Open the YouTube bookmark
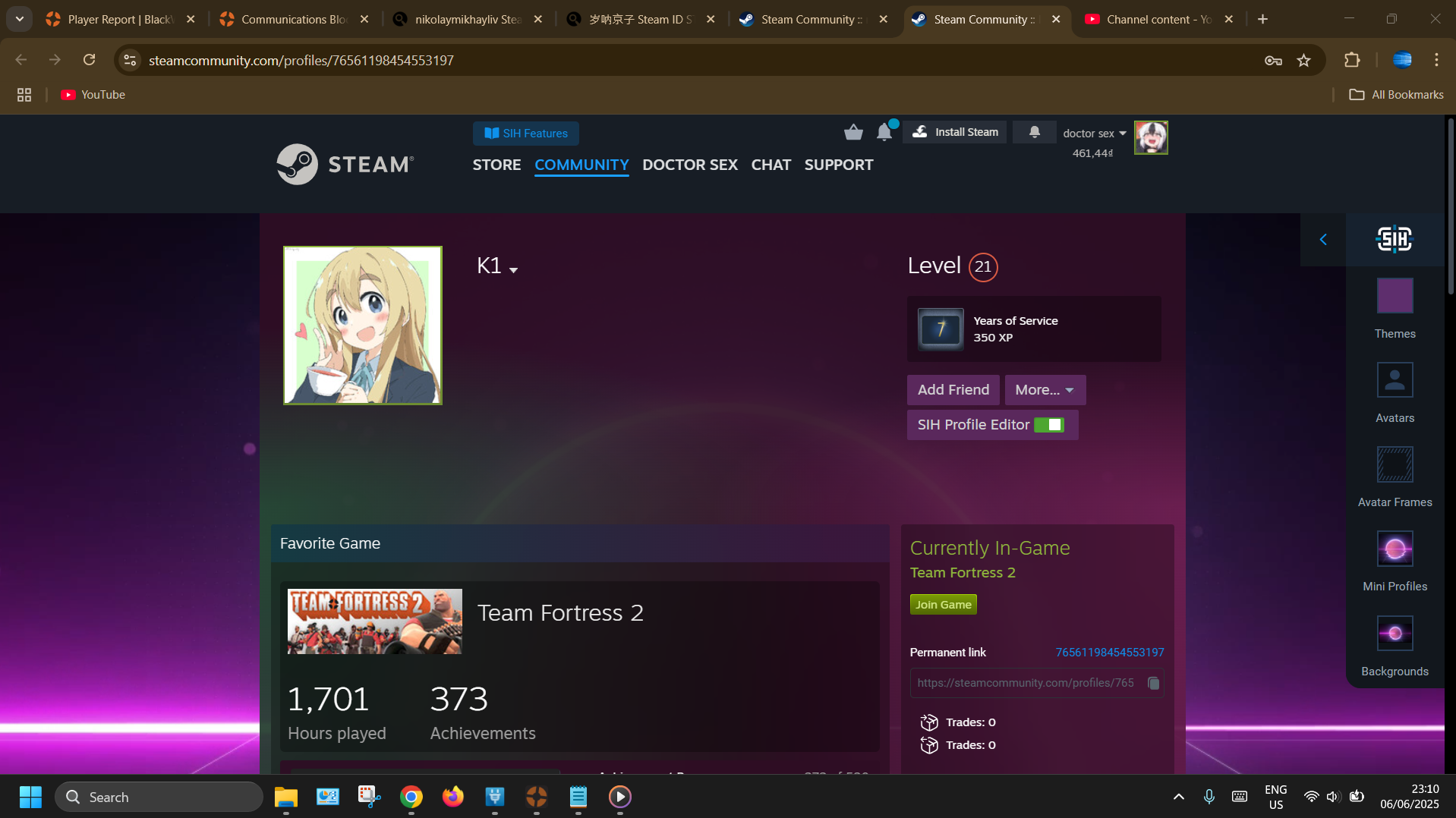The height and width of the screenshot is (818, 1456). [x=93, y=95]
